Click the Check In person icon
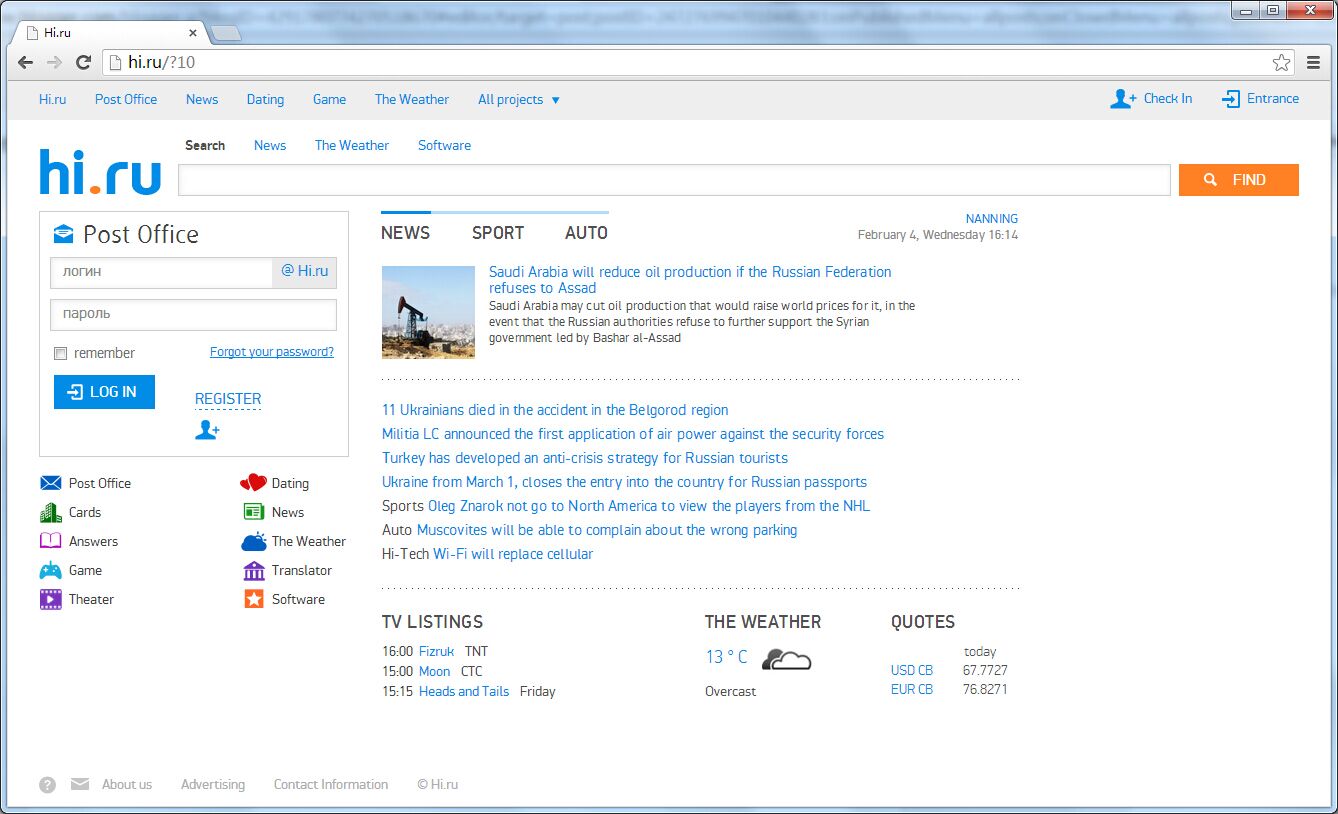 1120,99
